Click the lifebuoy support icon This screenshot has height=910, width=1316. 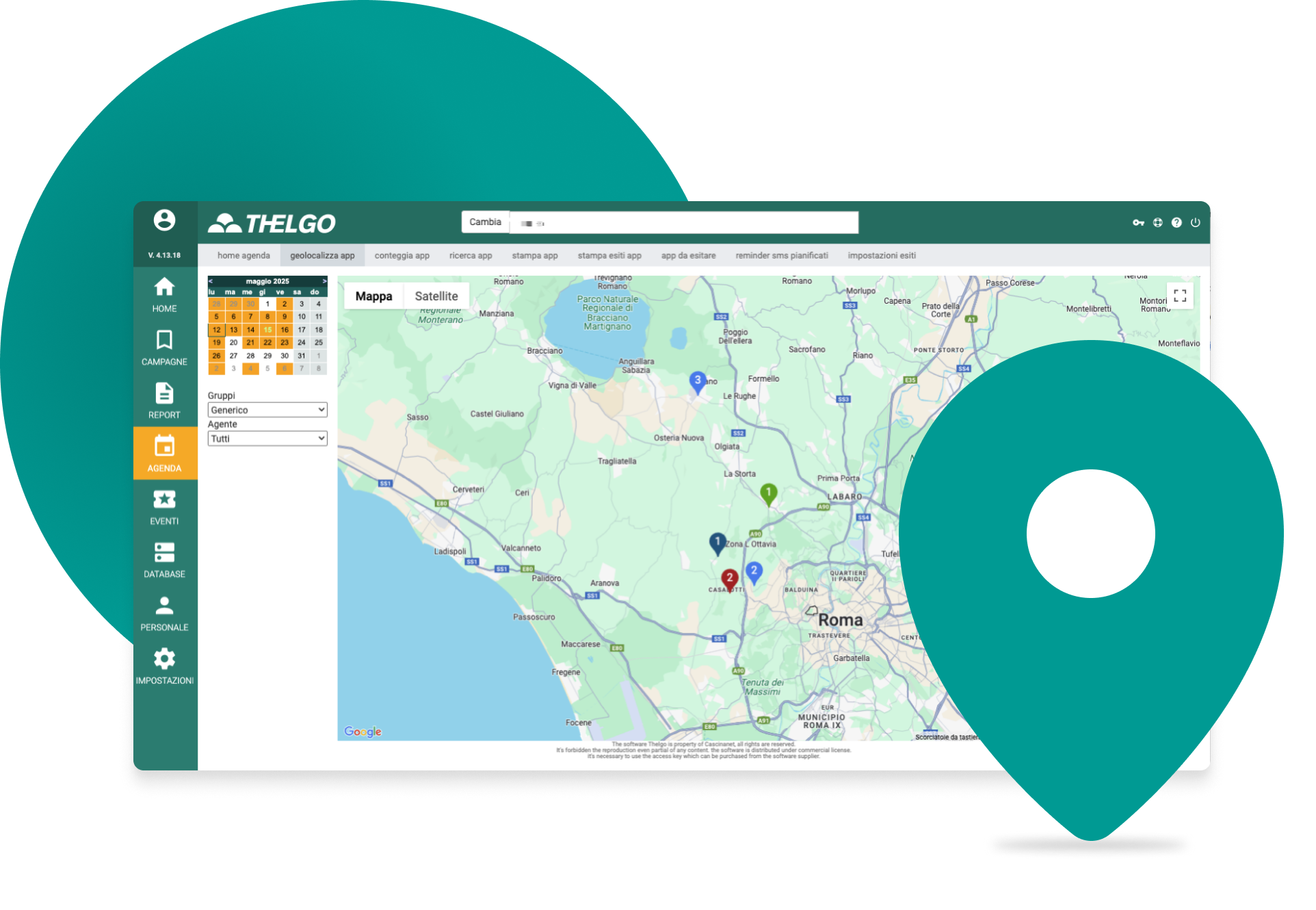[x=1157, y=222]
